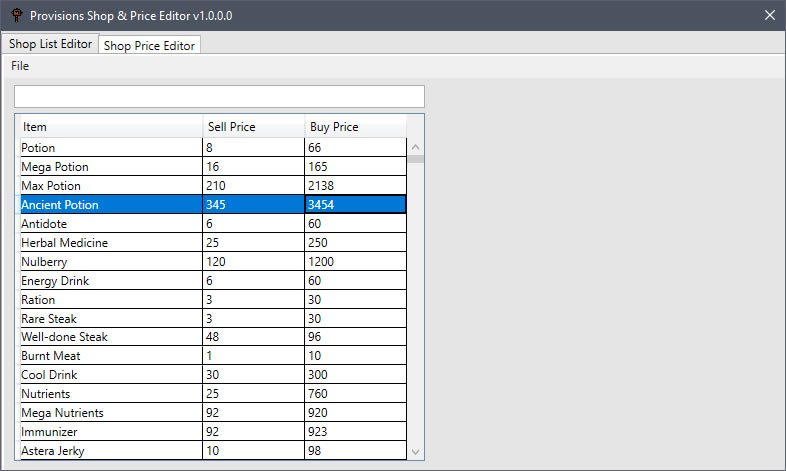
Task: Select the Well-done Steak item cell
Action: click(x=110, y=337)
